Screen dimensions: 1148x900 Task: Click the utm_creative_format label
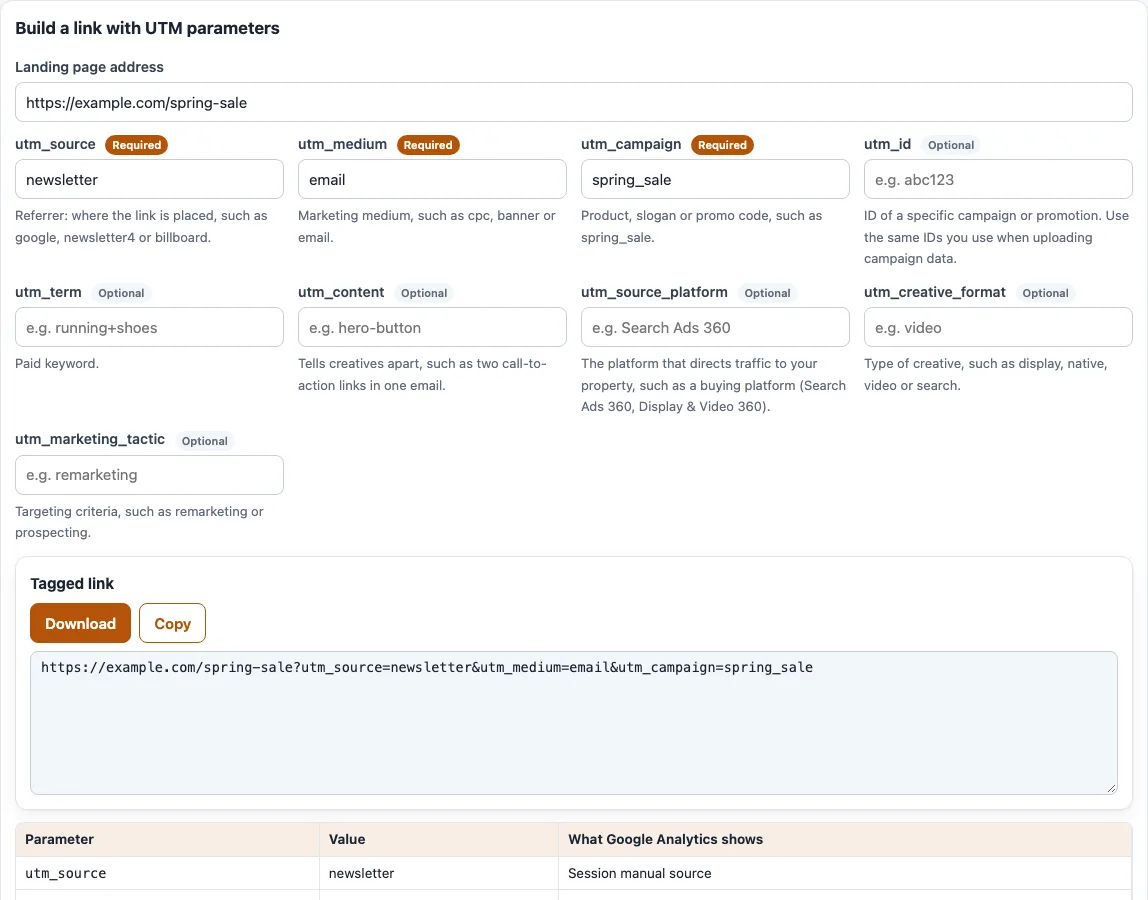pos(935,292)
